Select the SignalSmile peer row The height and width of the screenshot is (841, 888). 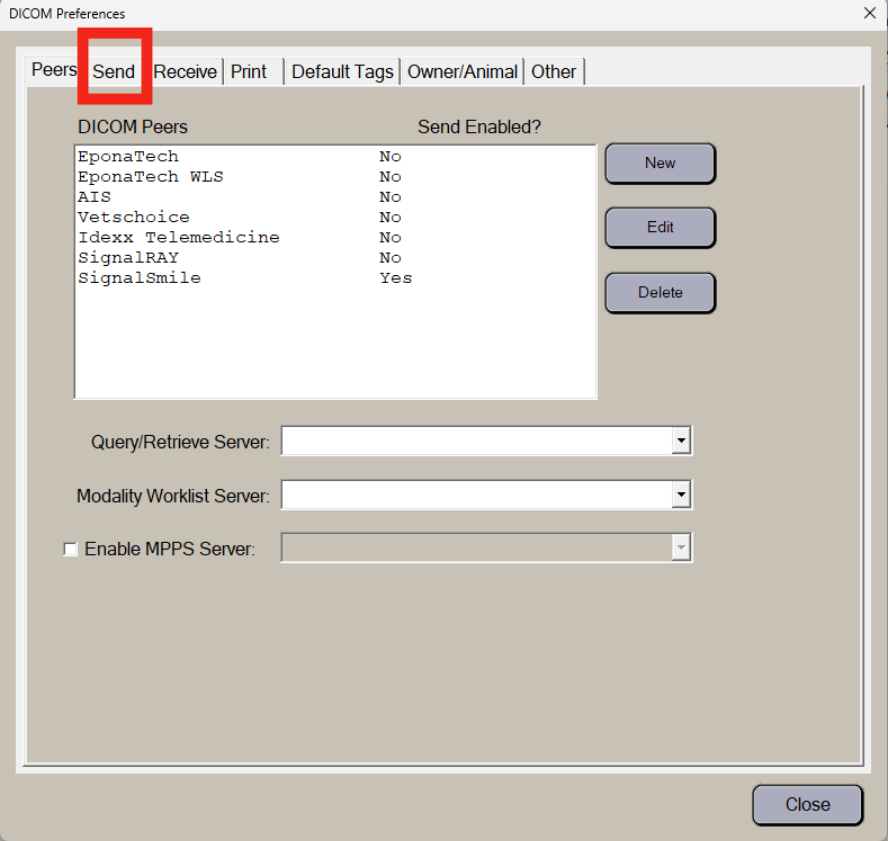coord(336,278)
